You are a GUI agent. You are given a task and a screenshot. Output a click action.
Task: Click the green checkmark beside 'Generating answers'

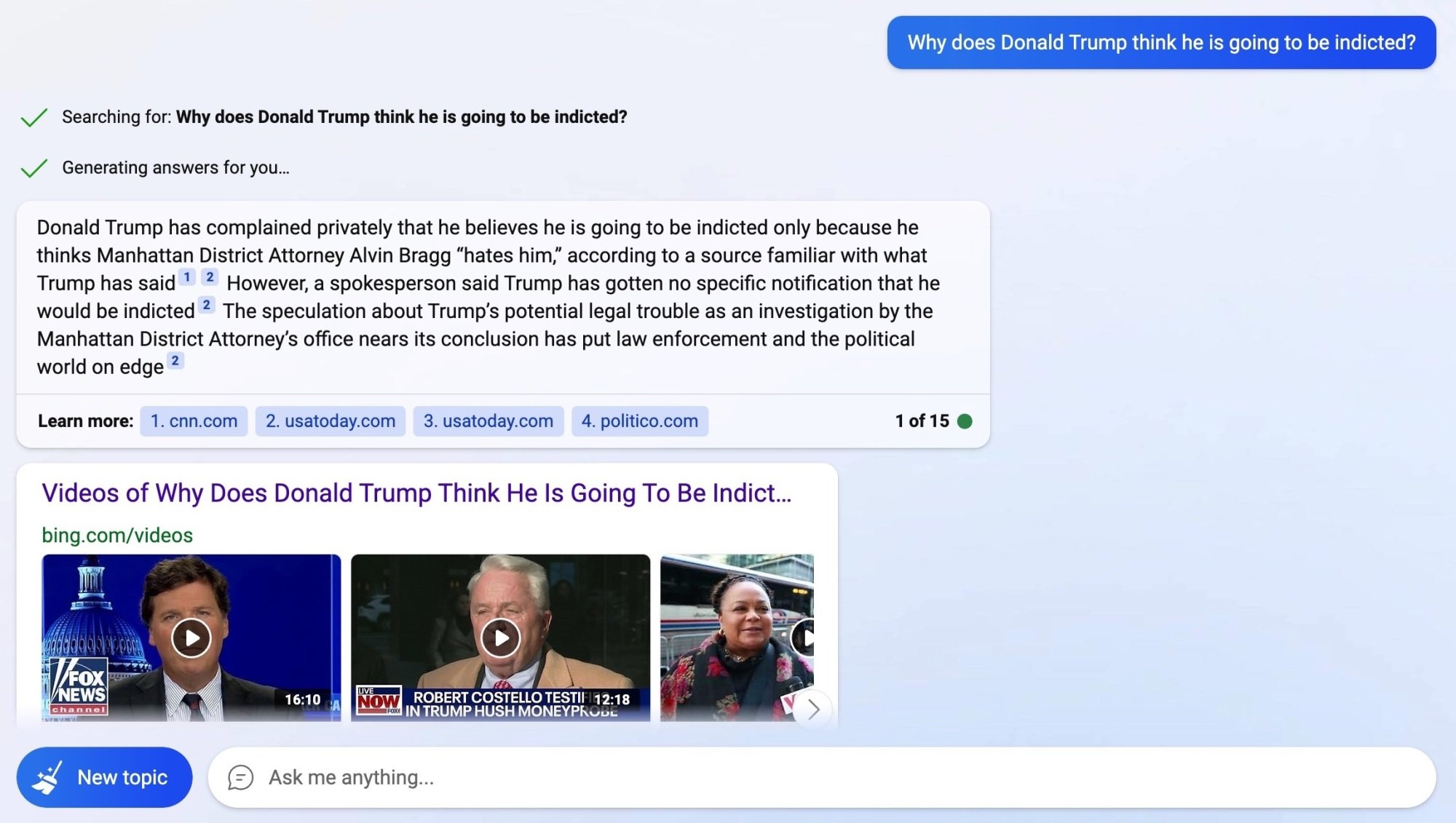[34, 168]
